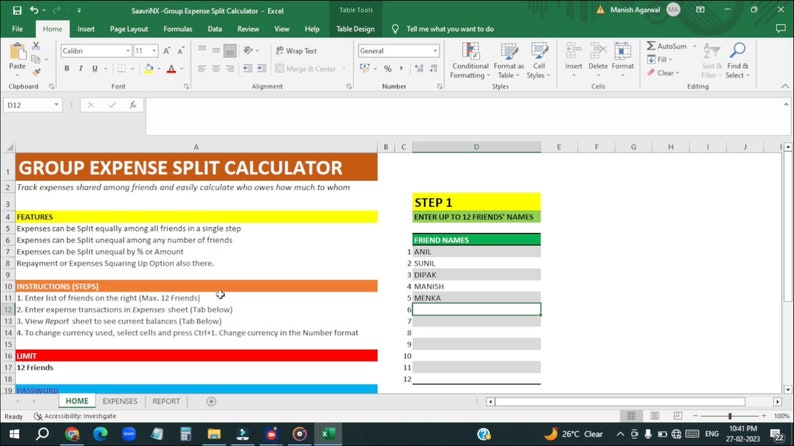Open the Clear dropdown

tap(663, 73)
